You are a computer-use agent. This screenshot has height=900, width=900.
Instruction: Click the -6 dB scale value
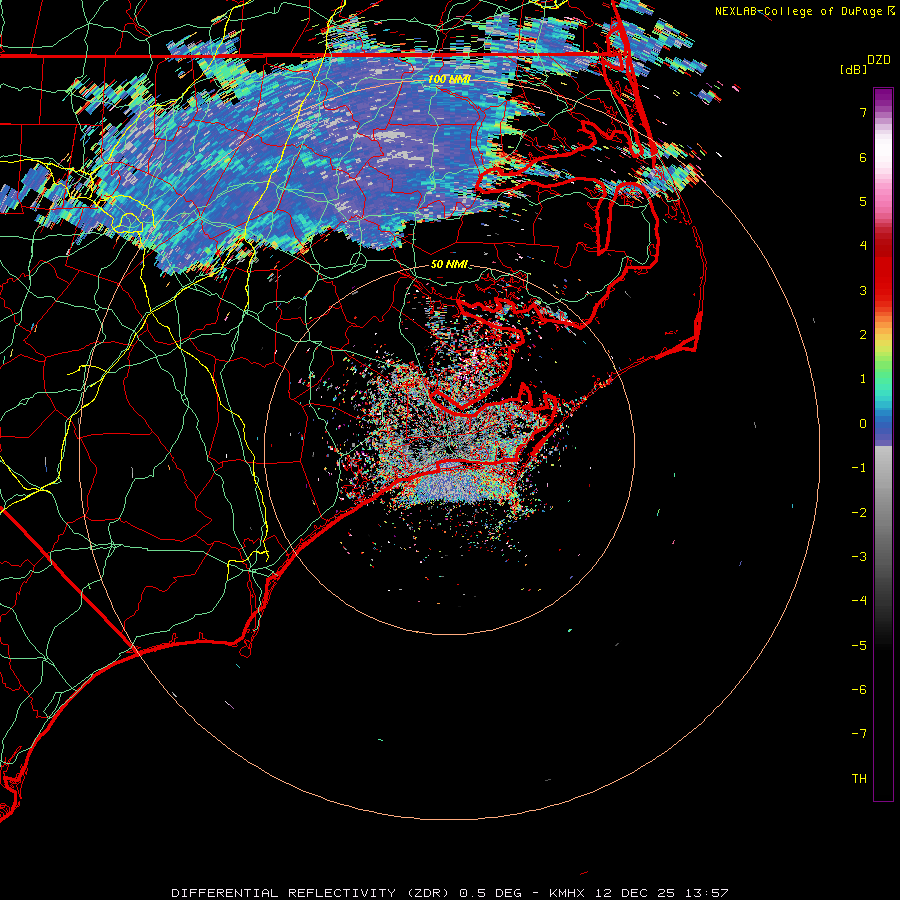tap(859, 690)
